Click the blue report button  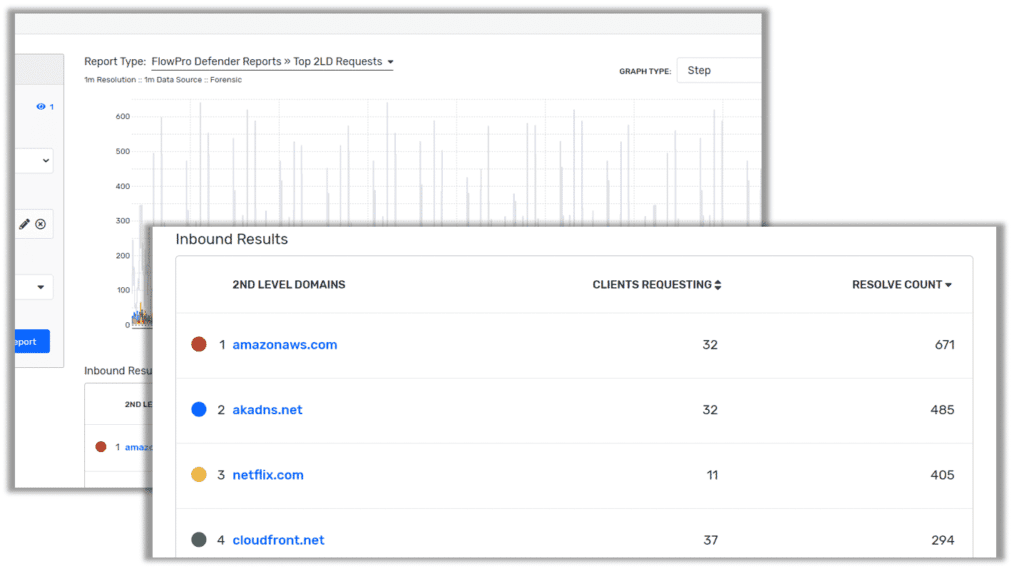(32, 341)
